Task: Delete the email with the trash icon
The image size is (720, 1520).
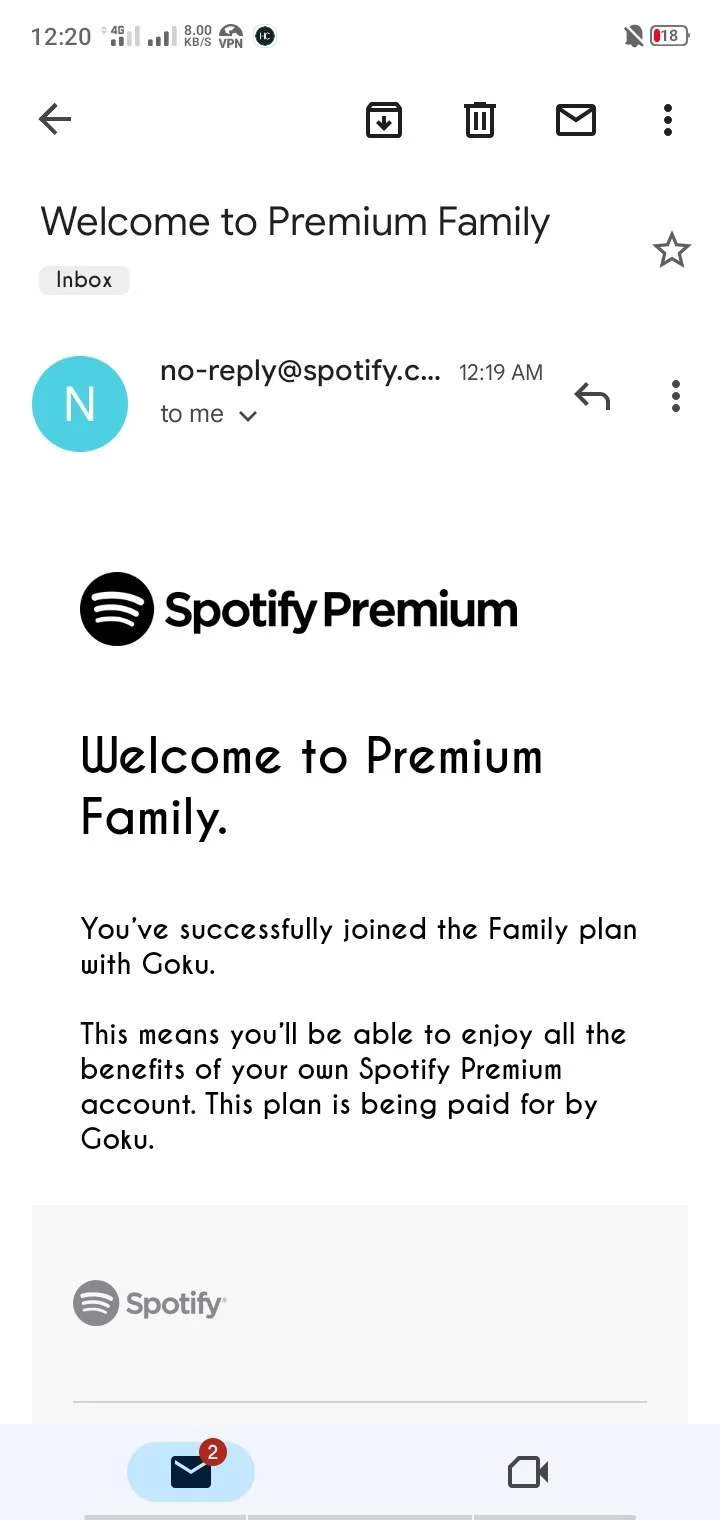Action: [x=480, y=120]
